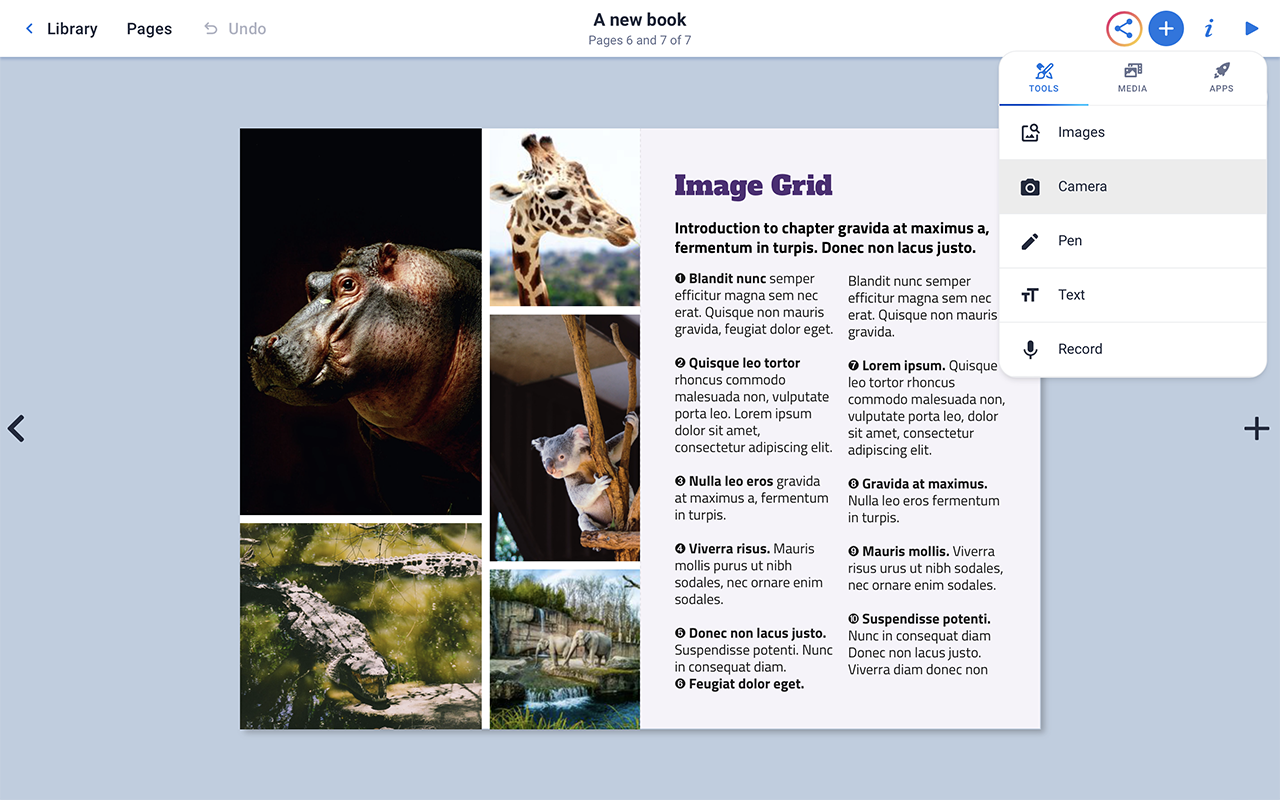The width and height of the screenshot is (1280, 800).
Task: Click the book title A new book
Action: coord(640,20)
